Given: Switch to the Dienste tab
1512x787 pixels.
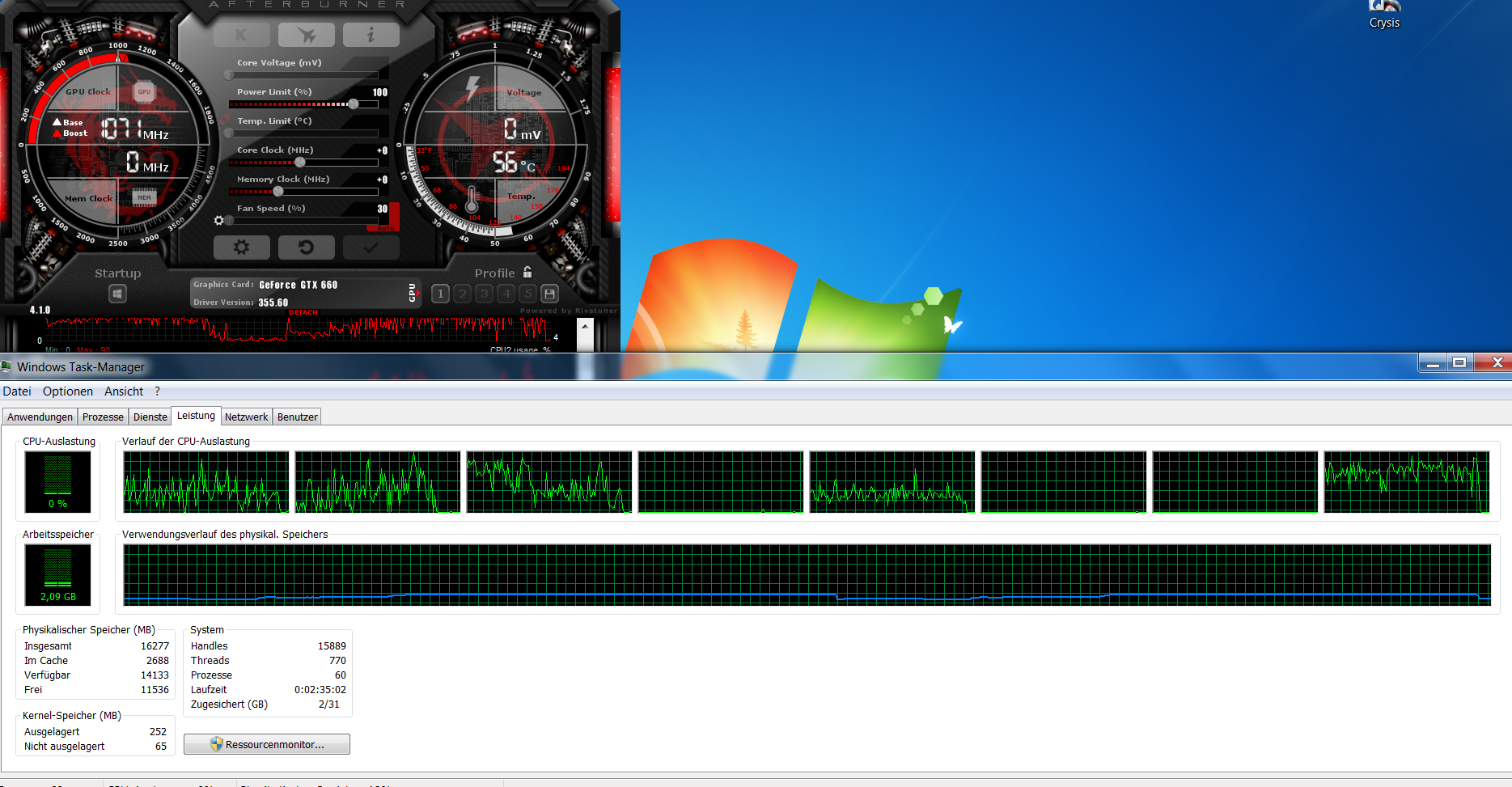Looking at the screenshot, I should pos(150,417).
